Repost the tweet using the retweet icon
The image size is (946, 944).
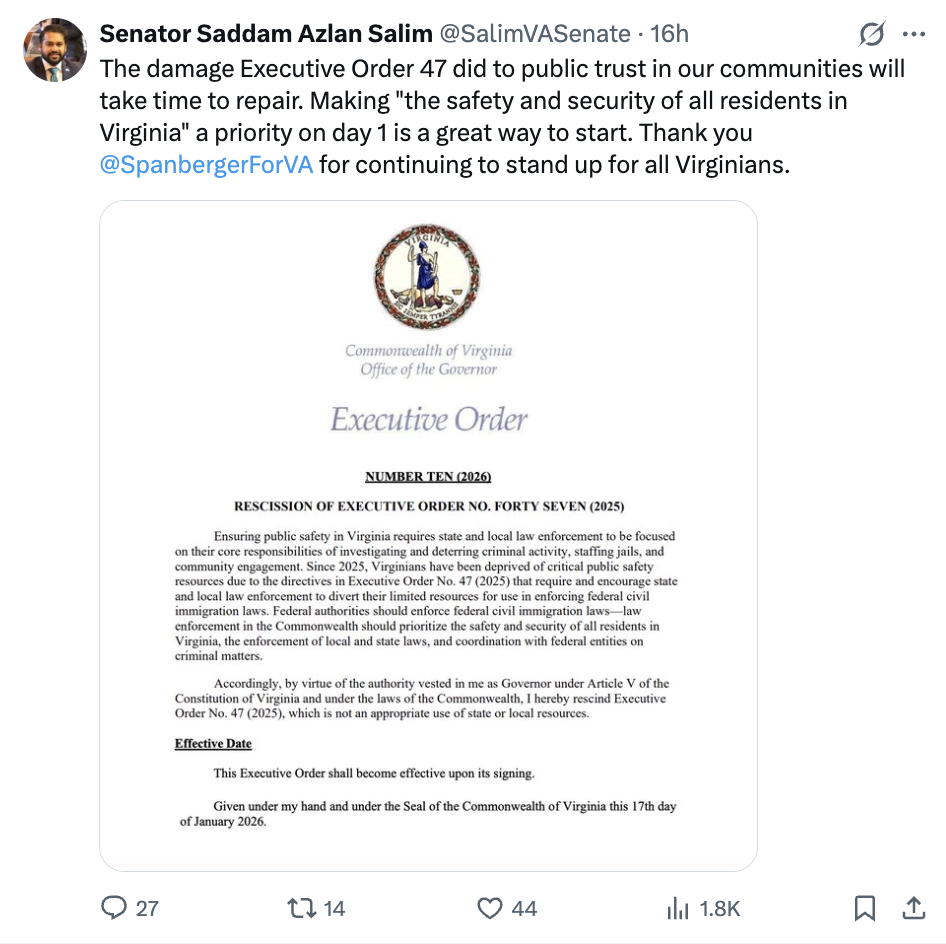[300, 908]
